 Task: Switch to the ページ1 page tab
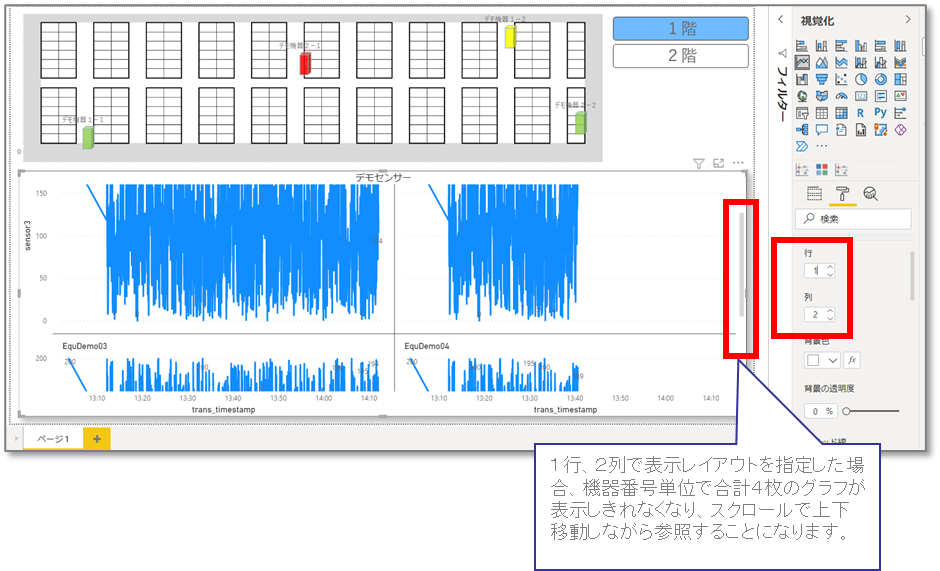[53, 438]
